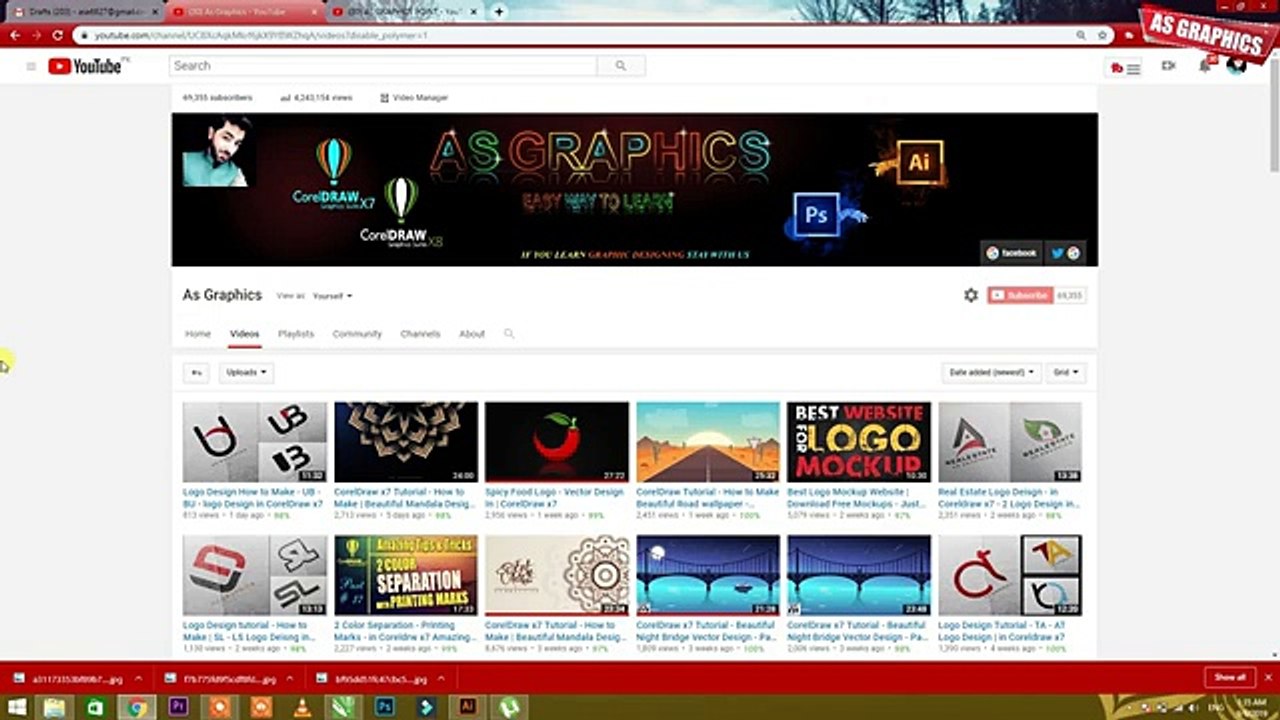Viewport: 1280px width, 720px height.
Task: Switch to the Playlists tab
Action: [296, 334]
